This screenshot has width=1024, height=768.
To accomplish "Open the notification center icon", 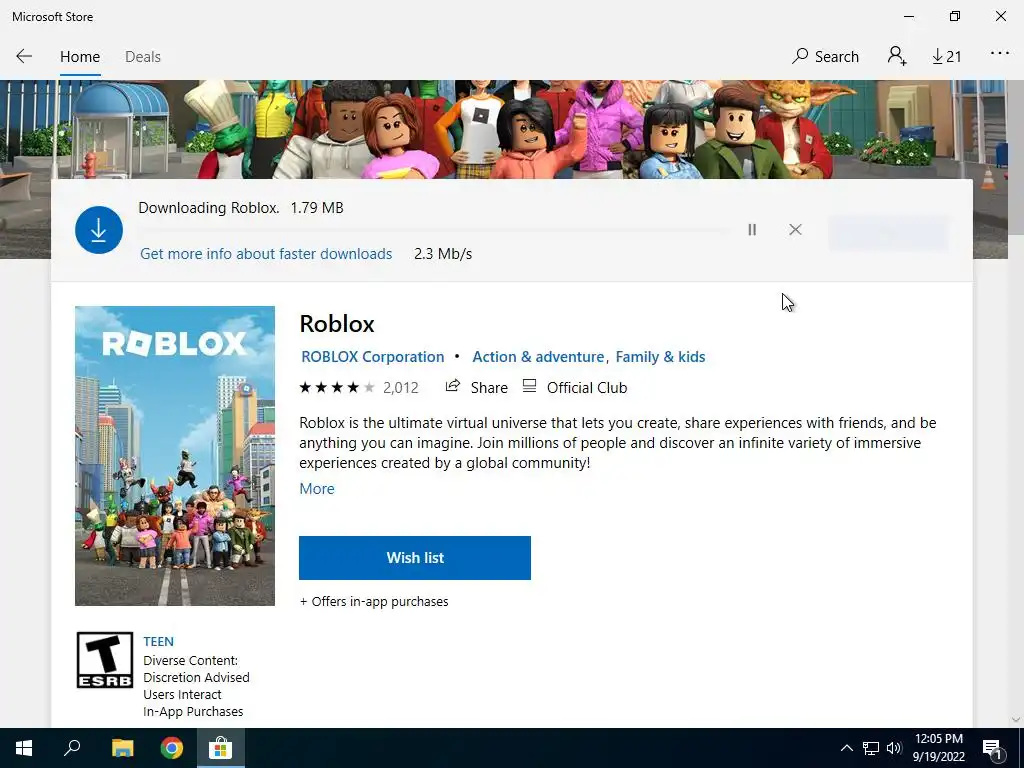I will pos(993,748).
